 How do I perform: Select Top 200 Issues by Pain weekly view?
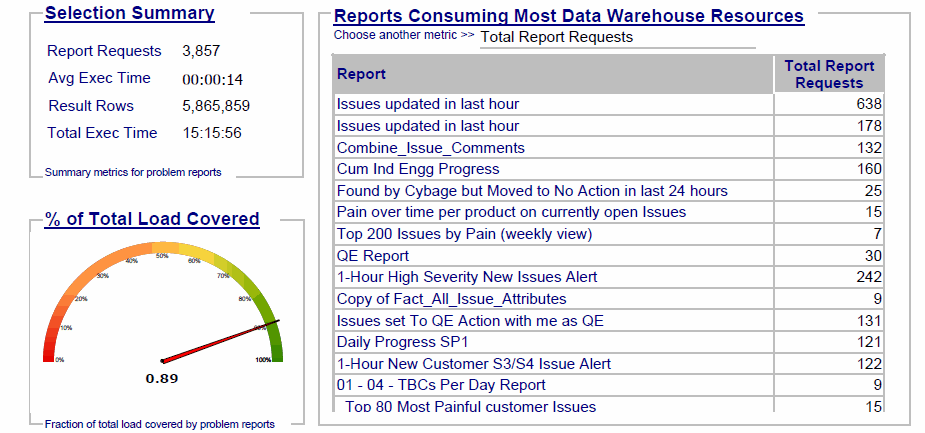(464, 234)
